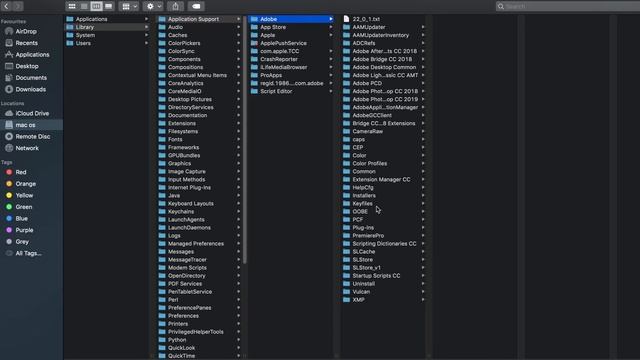
Task: Go forward with the toolbar forward arrow
Action: point(18,6)
